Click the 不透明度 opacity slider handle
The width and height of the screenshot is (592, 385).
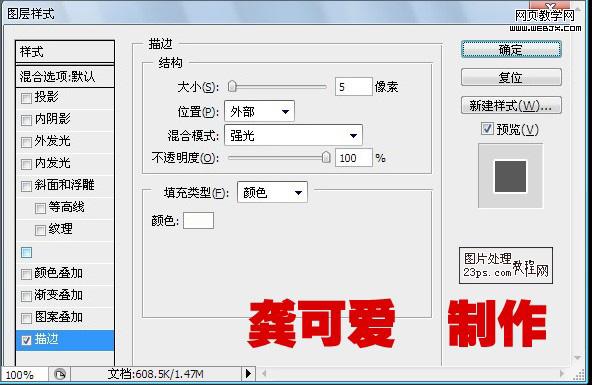(326, 157)
